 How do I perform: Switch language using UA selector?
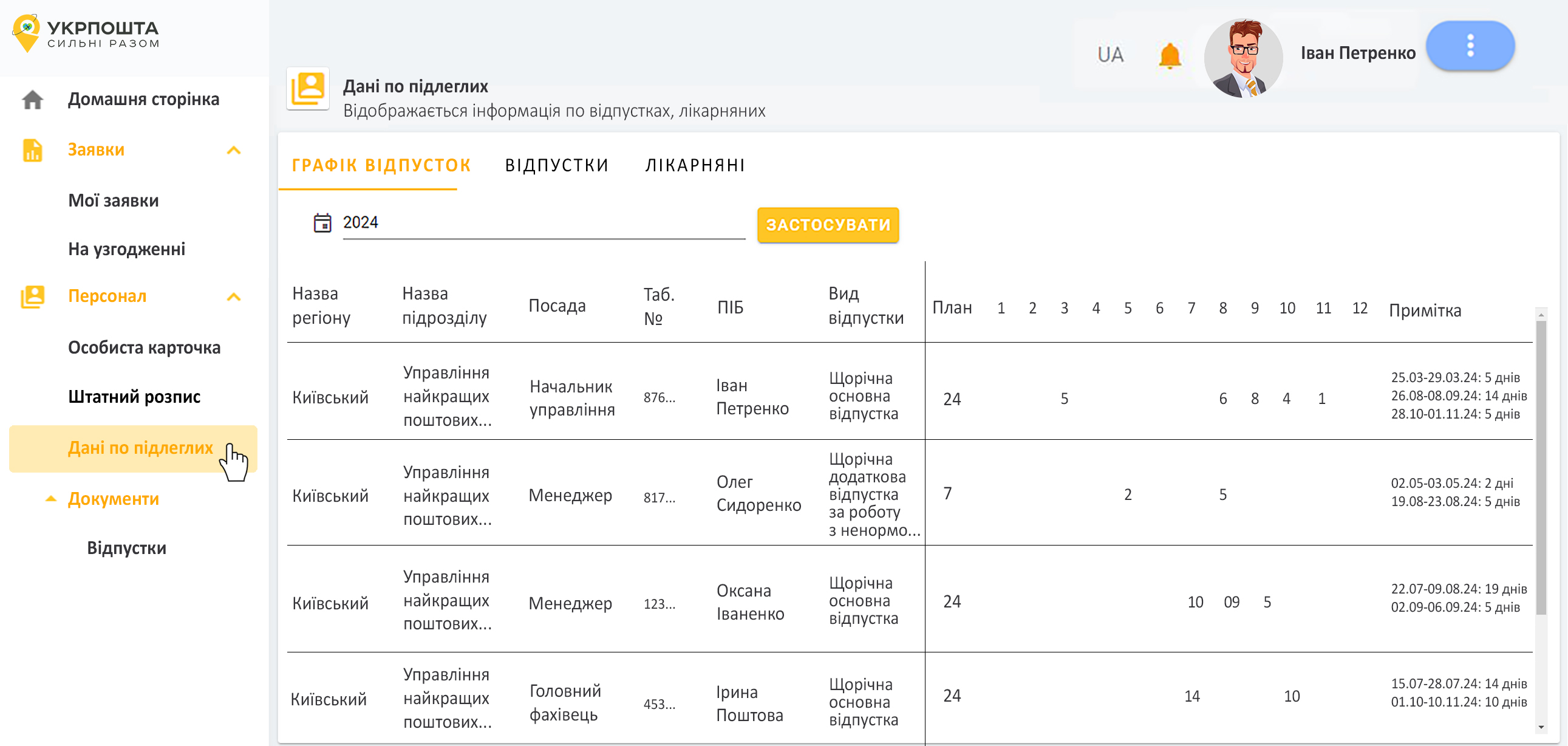pos(1110,55)
